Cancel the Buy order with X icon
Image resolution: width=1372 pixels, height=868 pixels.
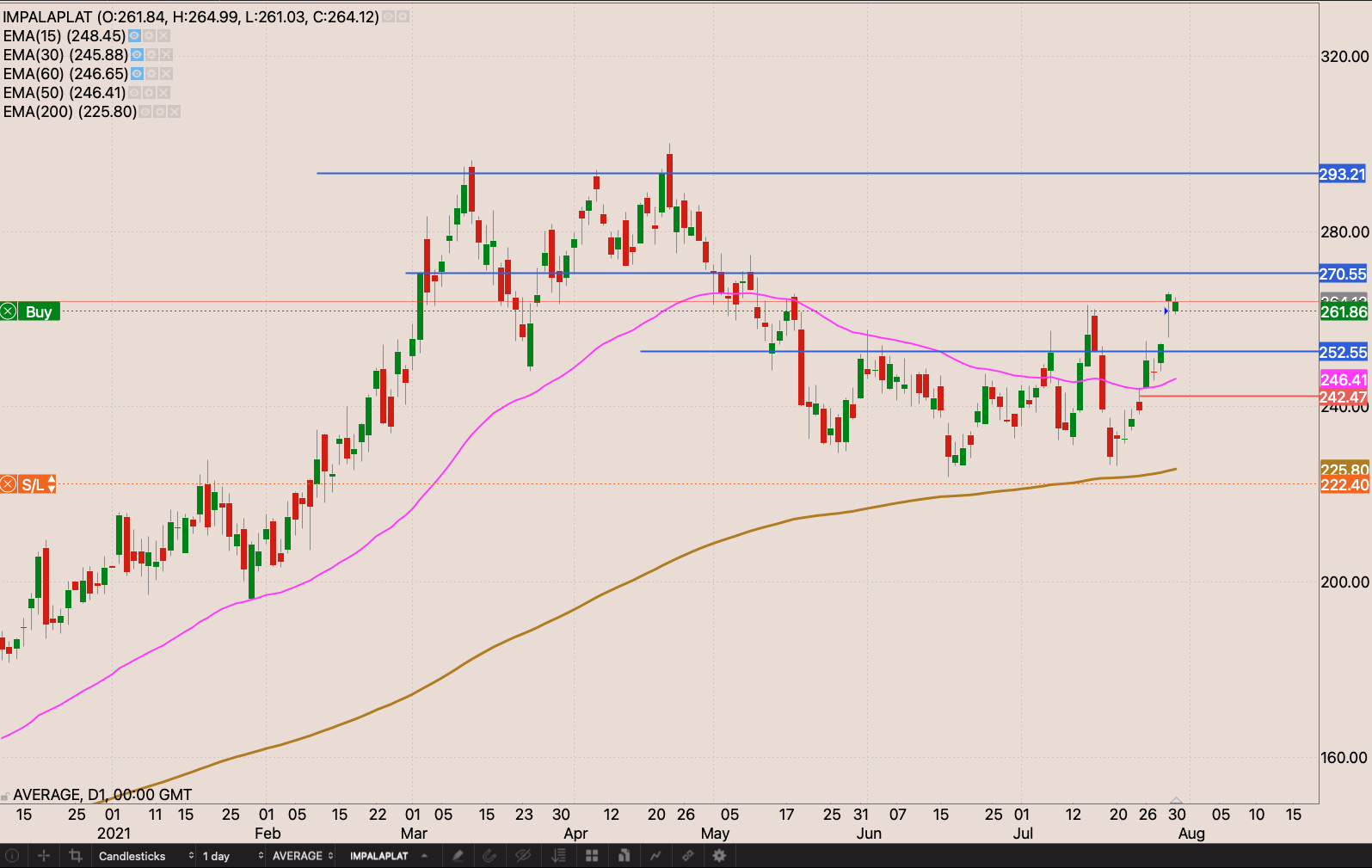click(9, 311)
